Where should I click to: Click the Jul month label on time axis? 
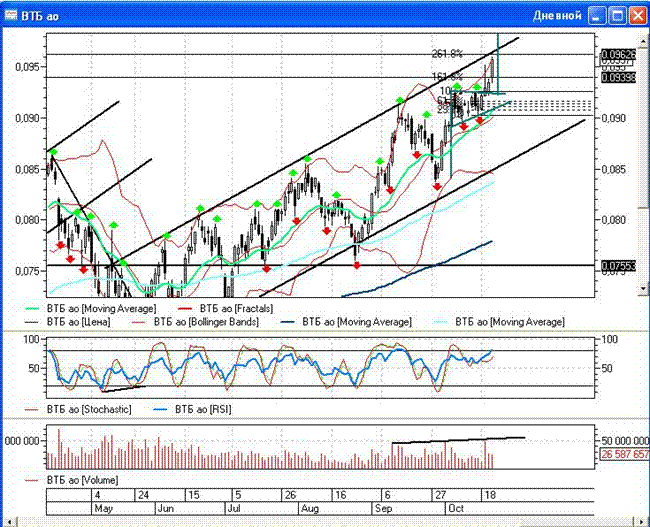(x=234, y=508)
